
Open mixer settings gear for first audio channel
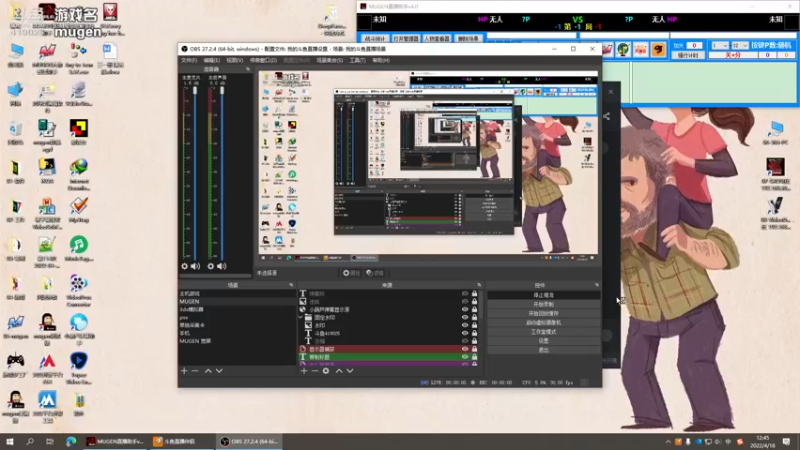coord(185,266)
